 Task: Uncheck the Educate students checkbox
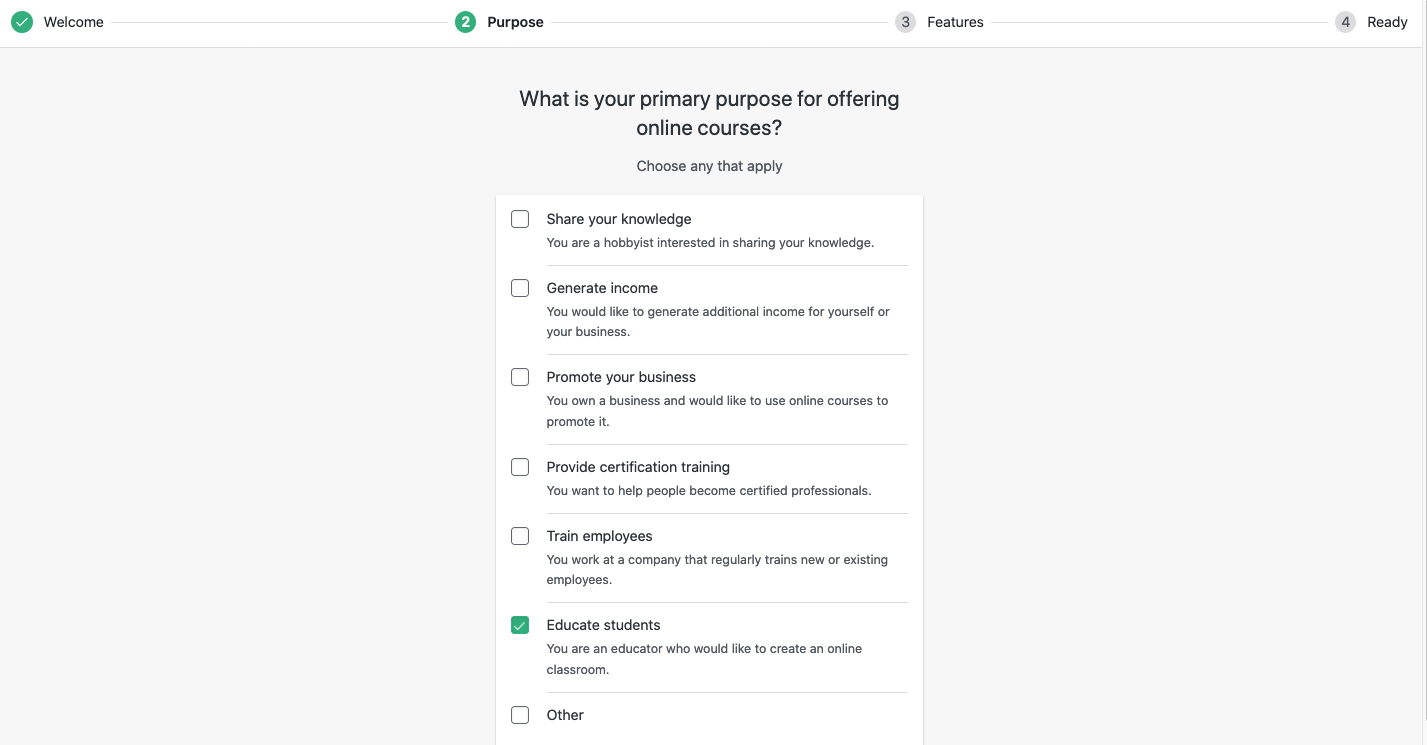tap(520, 625)
